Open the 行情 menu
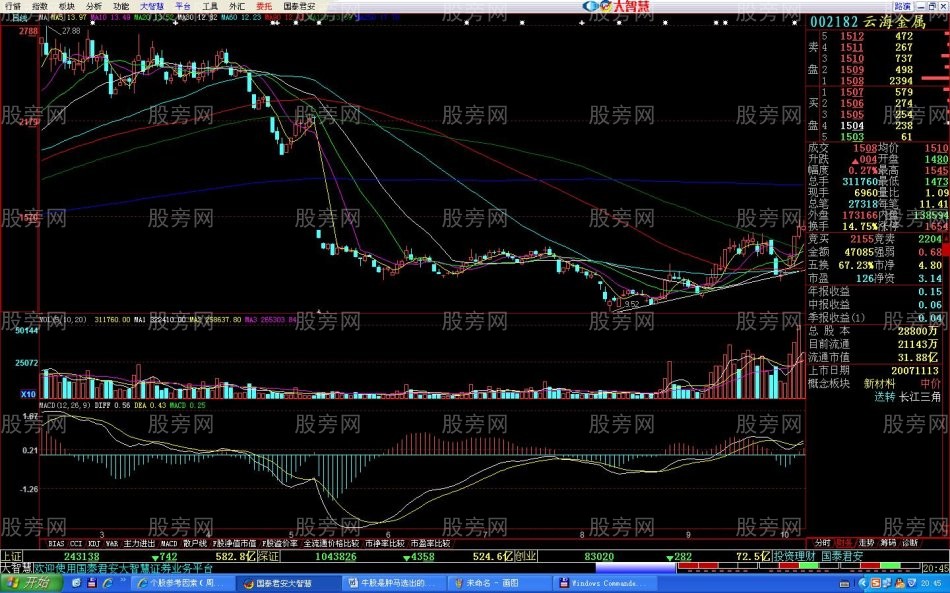The width and height of the screenshot is (950, 593). point(12,6)
